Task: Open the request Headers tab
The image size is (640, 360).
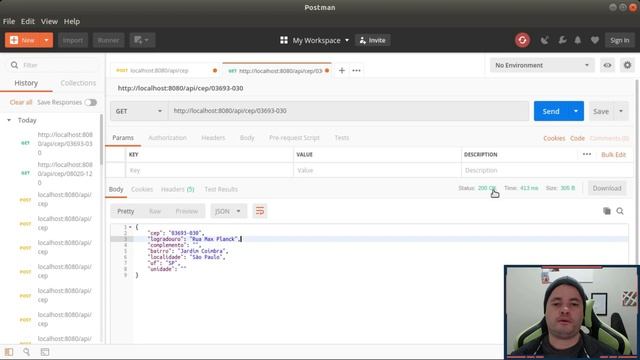Action: coord(213,138)
